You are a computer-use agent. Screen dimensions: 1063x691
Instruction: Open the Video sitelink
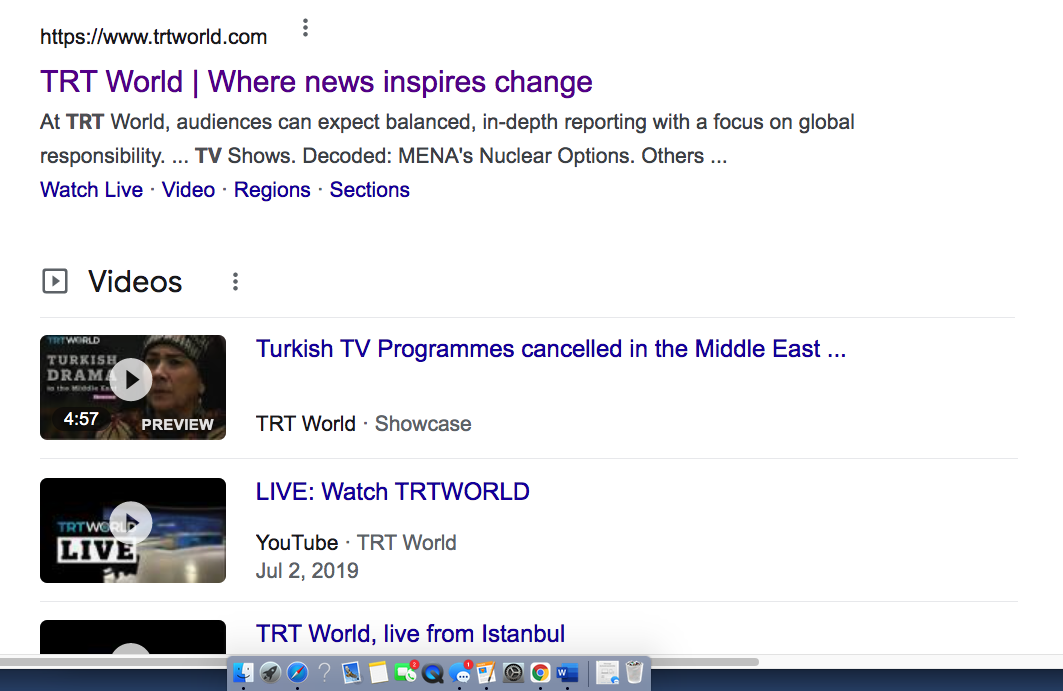188,190
